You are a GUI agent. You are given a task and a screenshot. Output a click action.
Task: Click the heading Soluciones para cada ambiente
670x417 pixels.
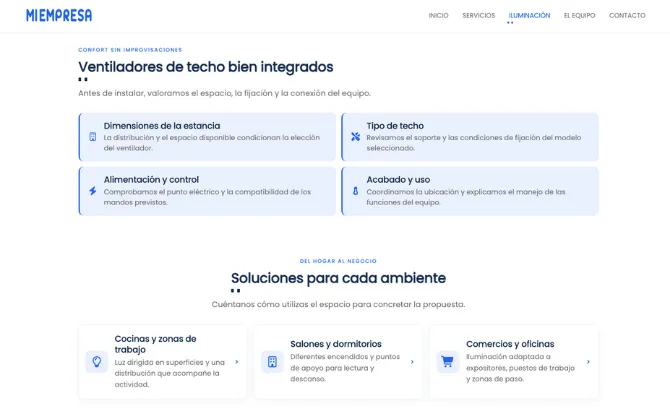tap(338, 278)
